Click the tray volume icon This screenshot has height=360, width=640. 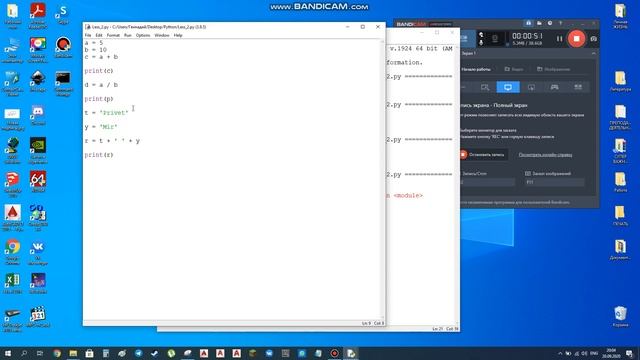(x=584, y=353)
